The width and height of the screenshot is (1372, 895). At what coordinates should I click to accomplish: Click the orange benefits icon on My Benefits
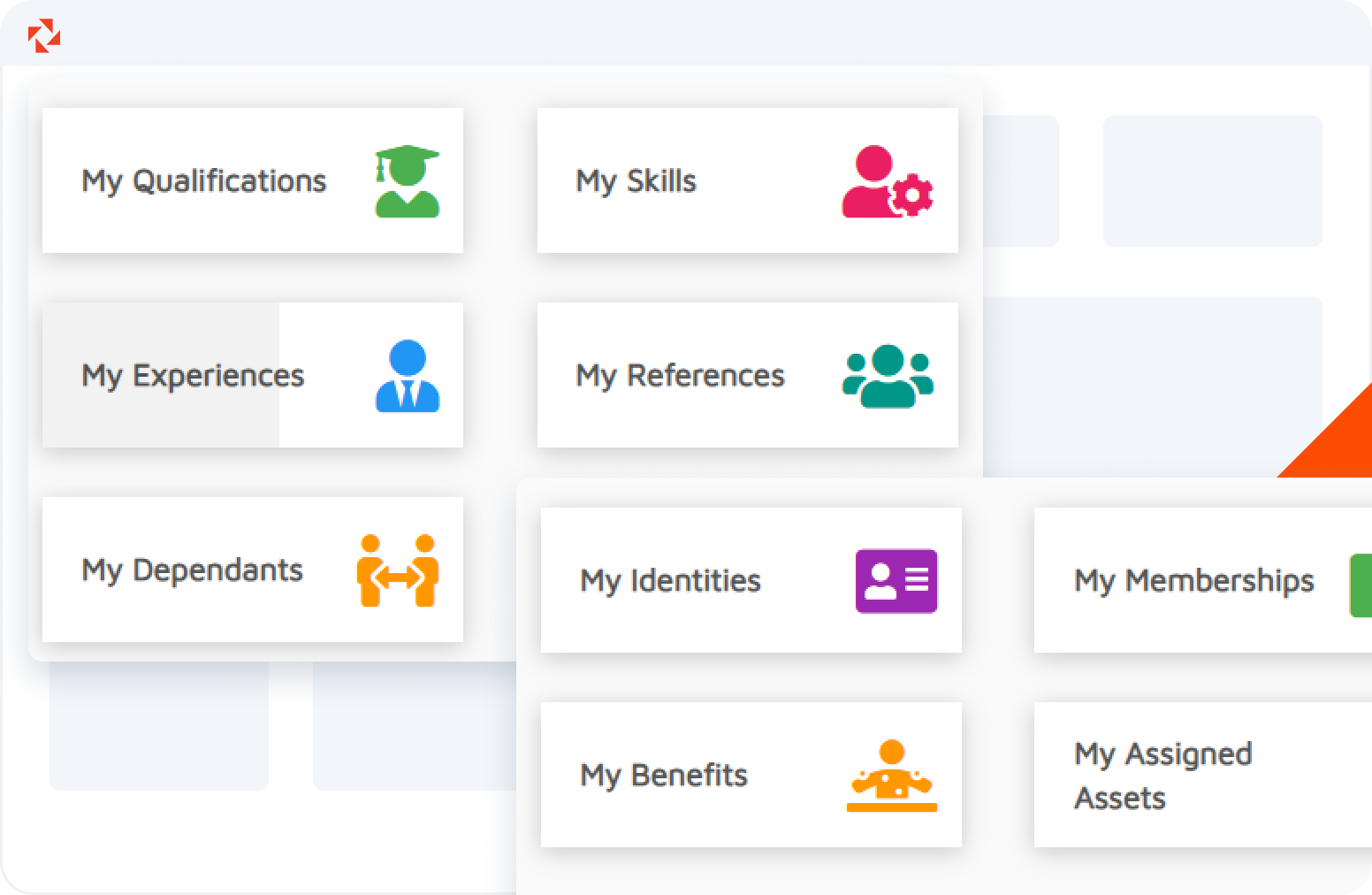(891, 776)
